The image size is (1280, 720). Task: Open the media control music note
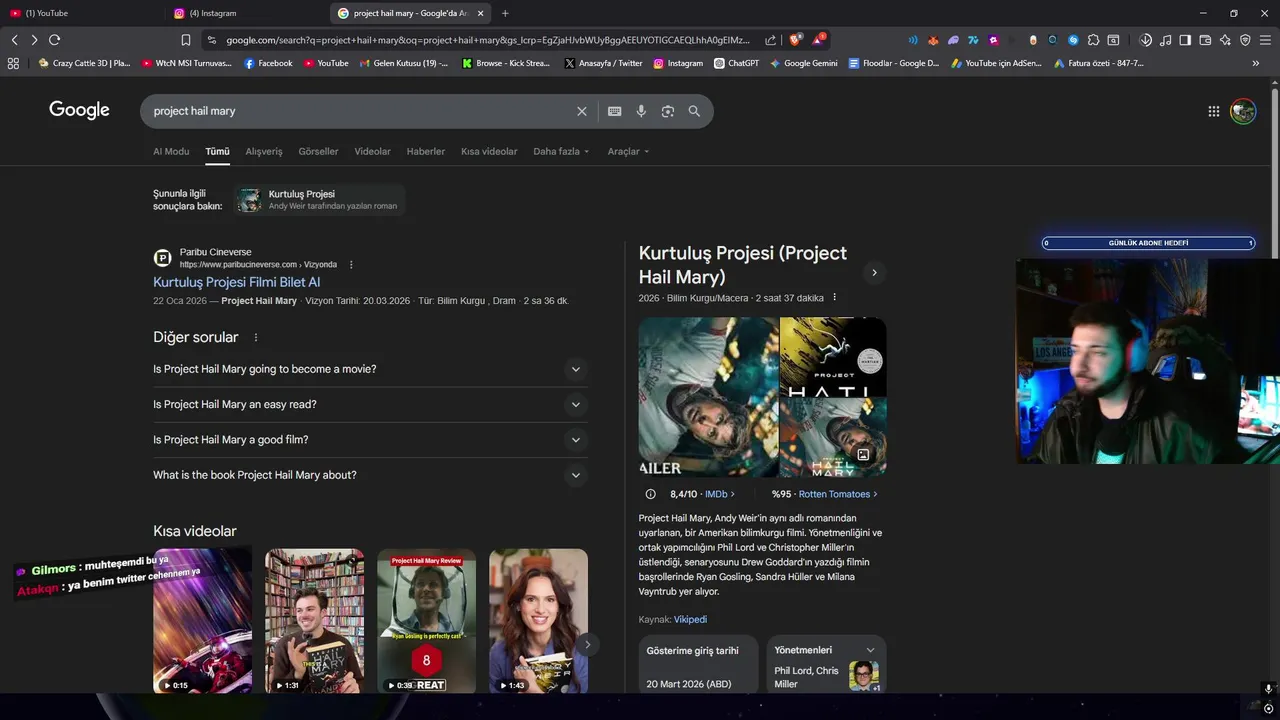click(x=1166, y=40)
